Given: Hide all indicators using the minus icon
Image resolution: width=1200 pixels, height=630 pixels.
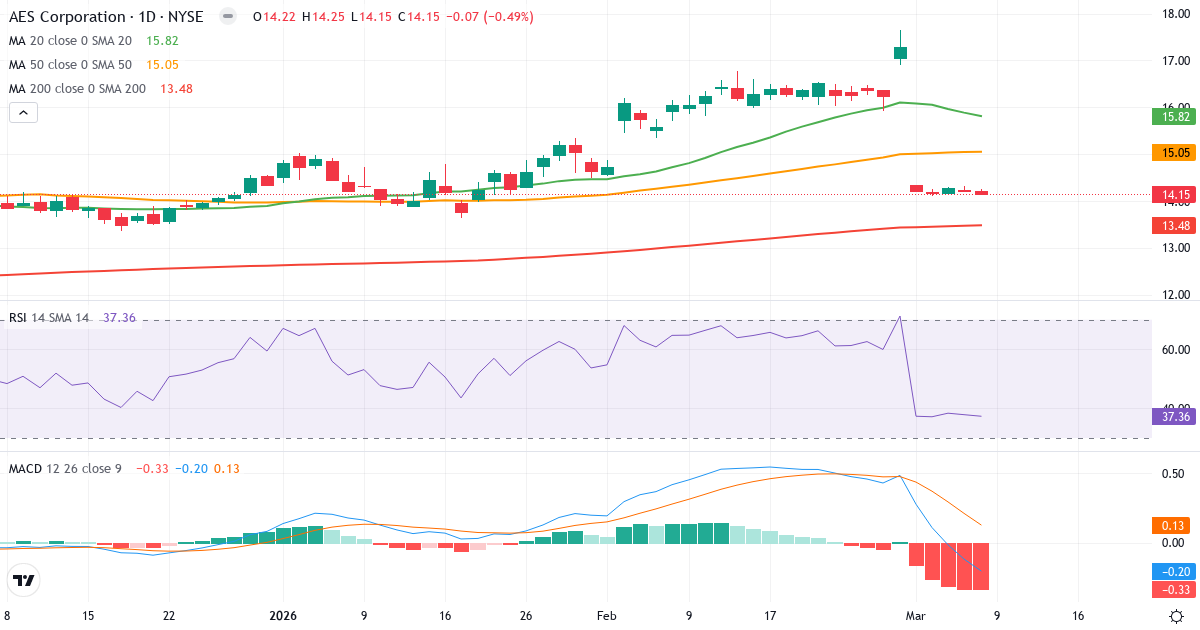Looking at the screenshot, I should 227,17.
